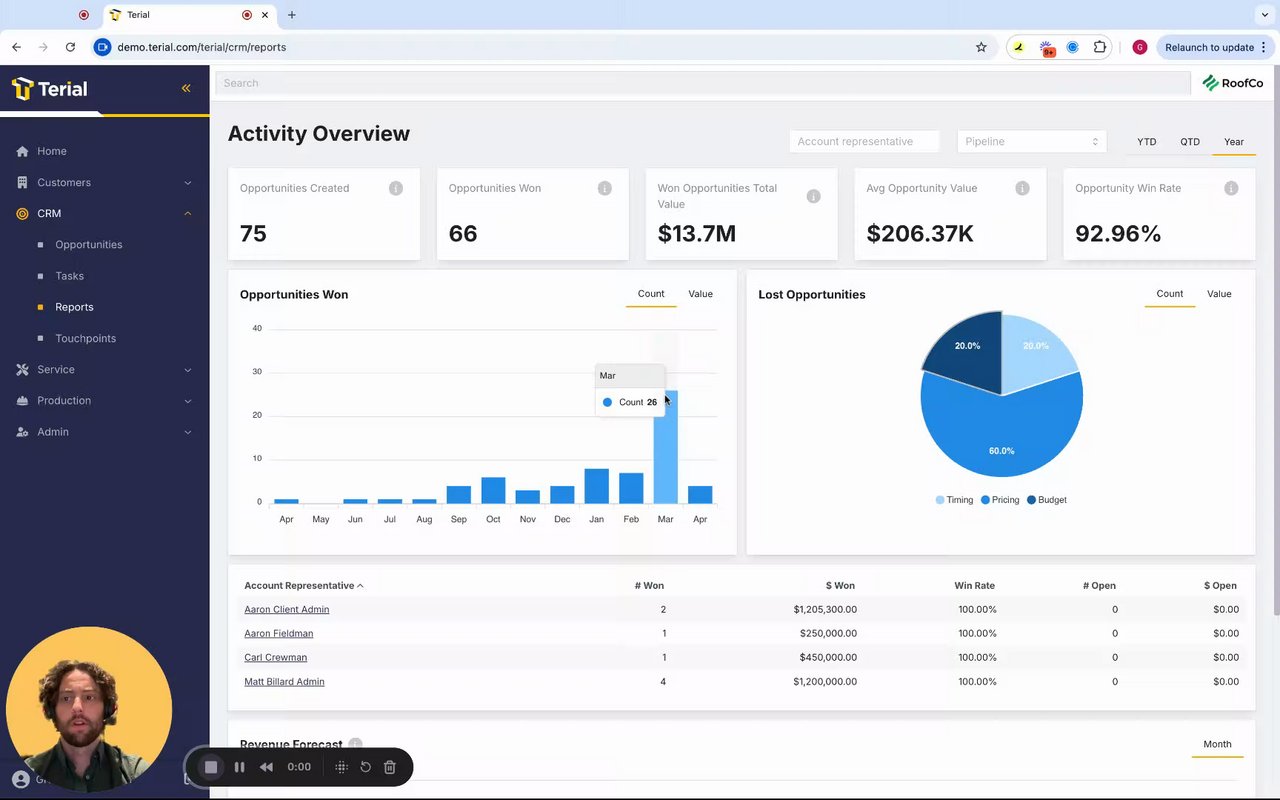
Task: Select the Month view for Revenue Forecast
Action: pyautogui.click(x=1217, y=744)
